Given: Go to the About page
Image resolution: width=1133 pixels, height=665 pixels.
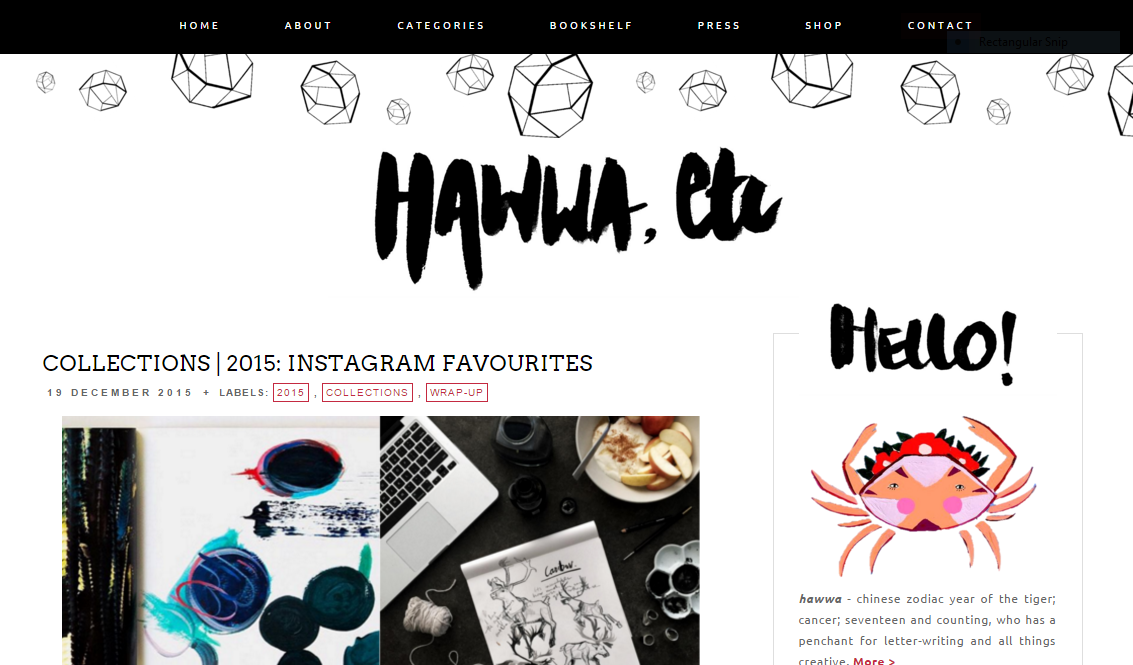Looking at the screenshot, I should coord(308,25).
